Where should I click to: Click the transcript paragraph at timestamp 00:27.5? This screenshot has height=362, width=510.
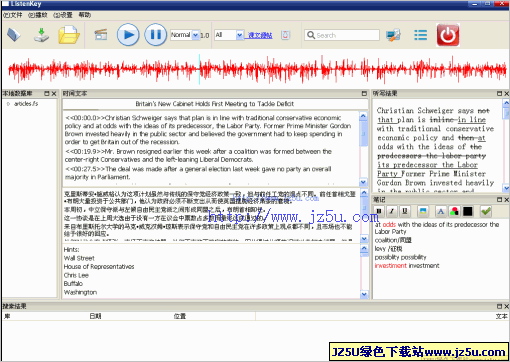pos(198,173)
